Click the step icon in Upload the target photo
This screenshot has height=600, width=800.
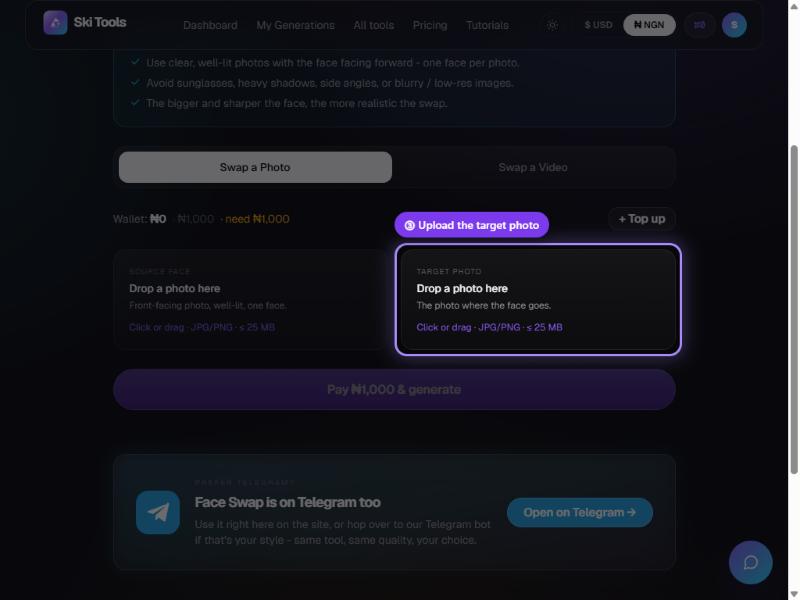tap(409, 226)
